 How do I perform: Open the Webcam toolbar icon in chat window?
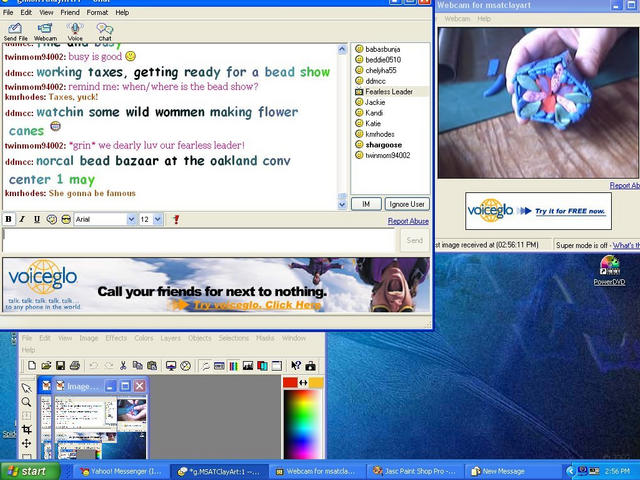click(45, 31)
